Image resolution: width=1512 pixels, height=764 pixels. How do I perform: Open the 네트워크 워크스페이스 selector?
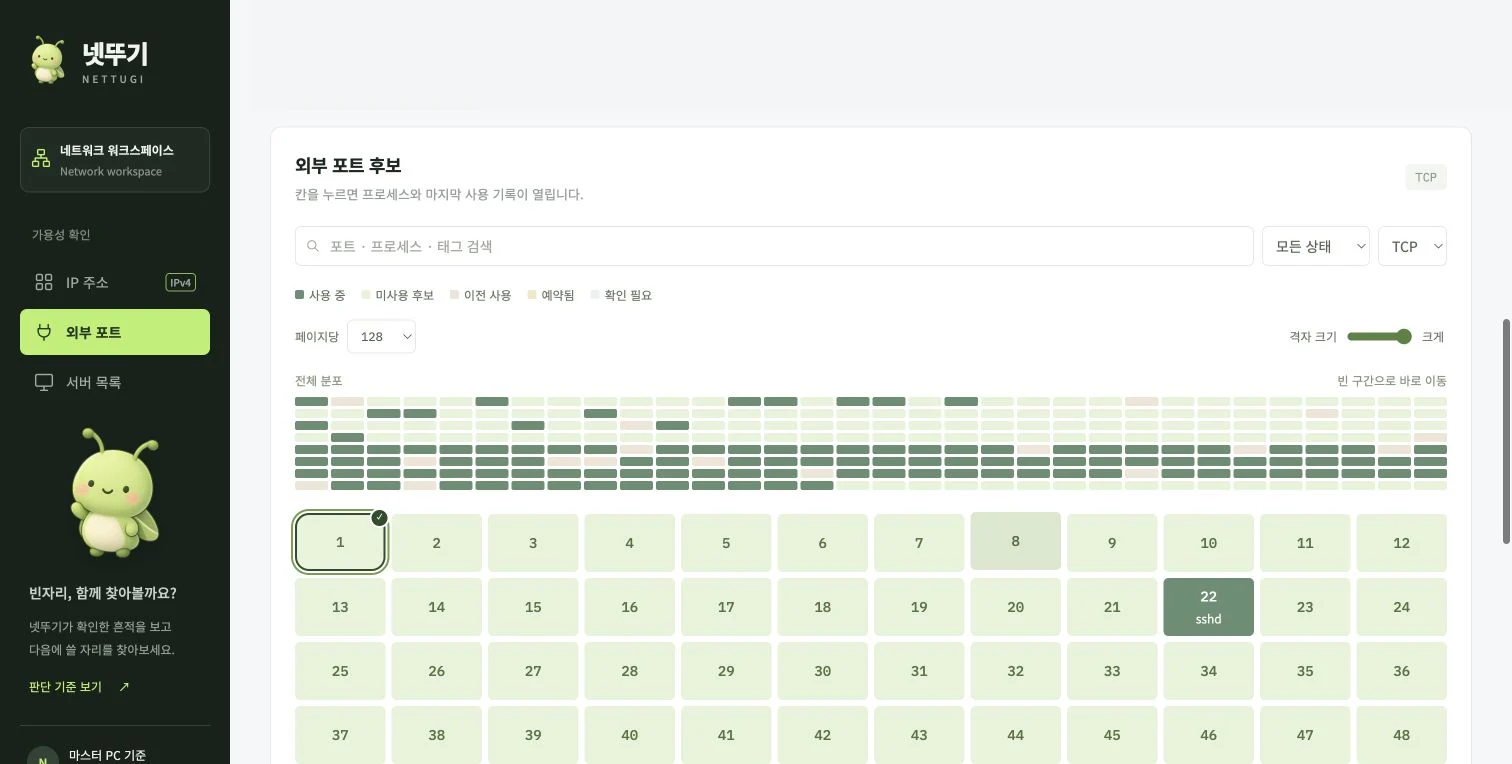[x=115, y=160]
